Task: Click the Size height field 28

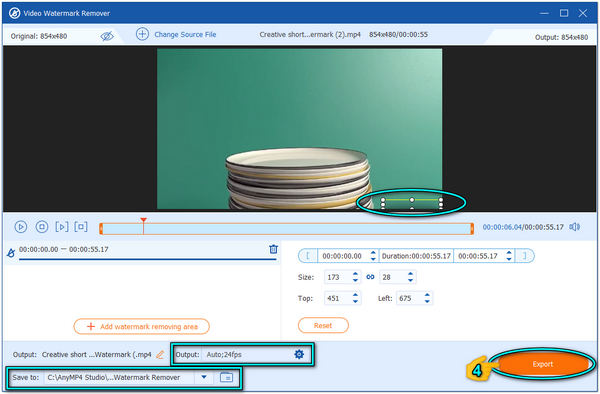Action: 393,277
